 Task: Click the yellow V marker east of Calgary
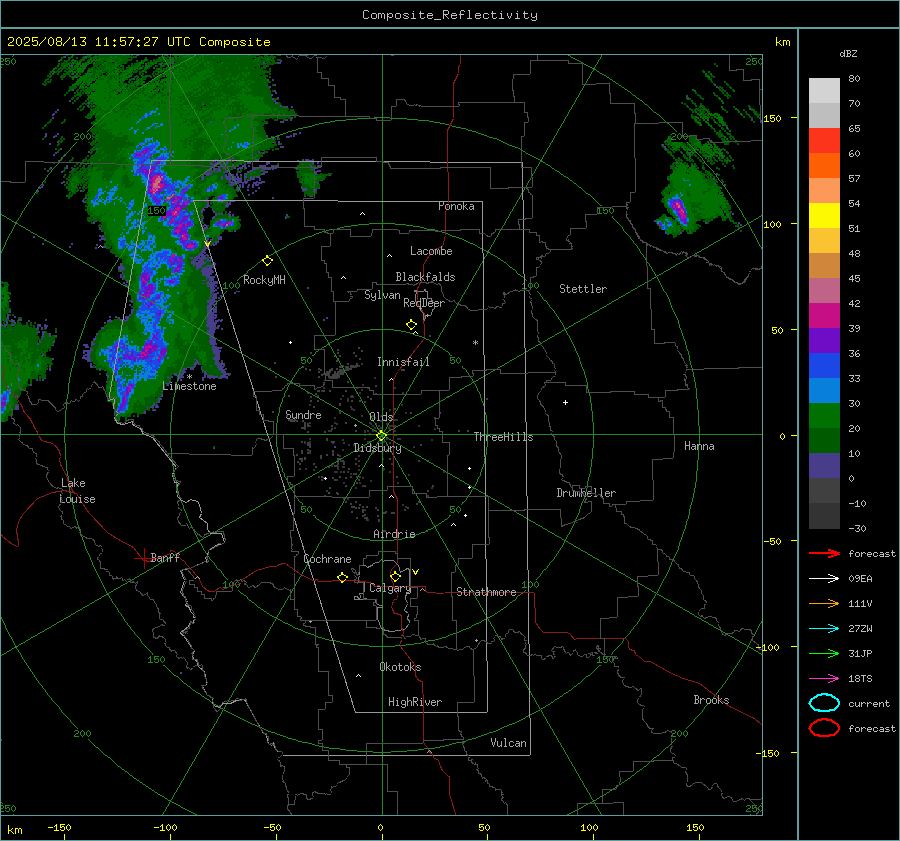pos(416,572)
